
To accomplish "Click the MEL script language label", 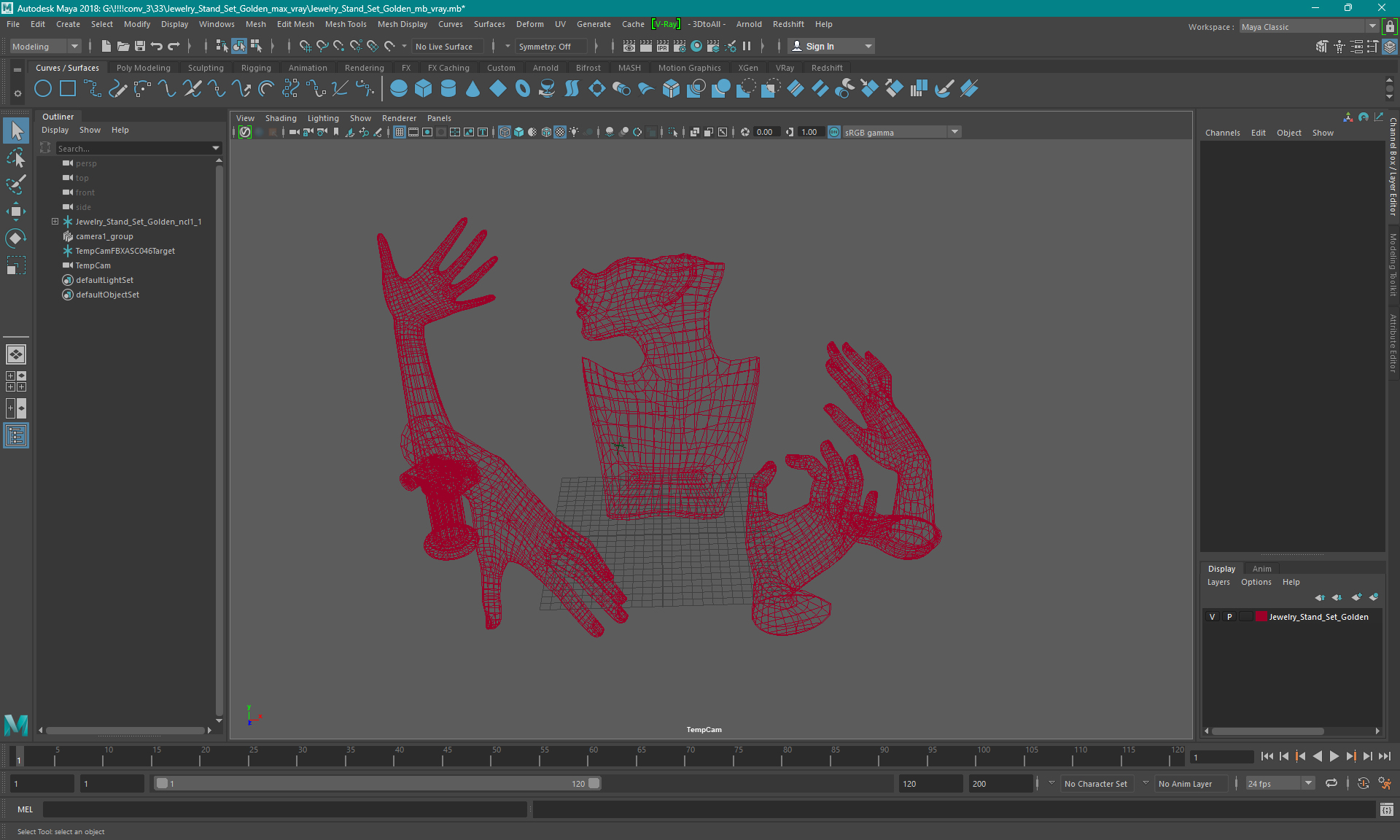I will (26, 809).
